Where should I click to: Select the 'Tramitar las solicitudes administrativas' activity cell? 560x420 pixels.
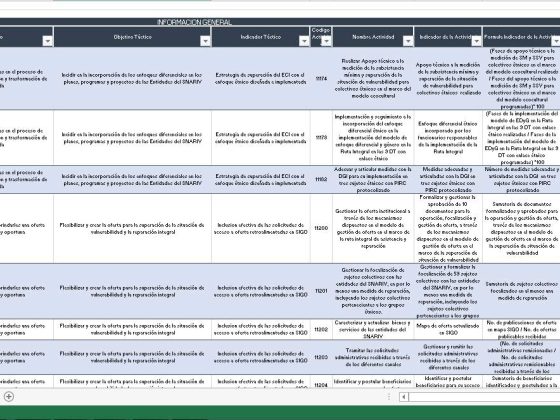click(373, 357)
